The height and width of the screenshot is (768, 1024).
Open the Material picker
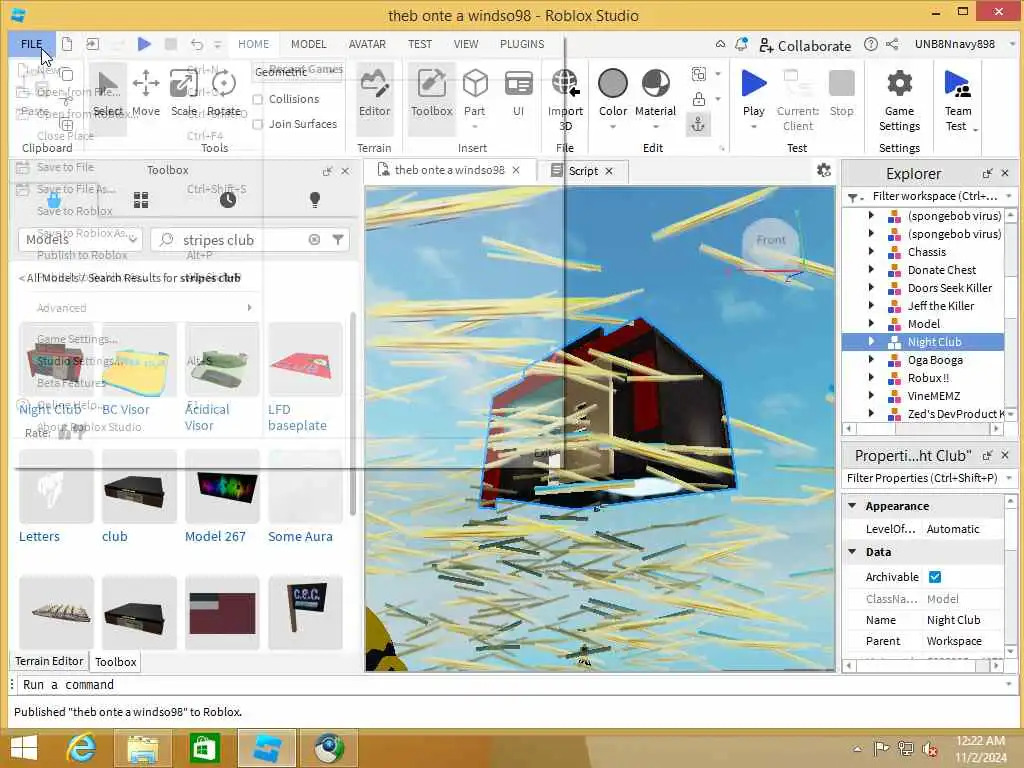(656, 93)
